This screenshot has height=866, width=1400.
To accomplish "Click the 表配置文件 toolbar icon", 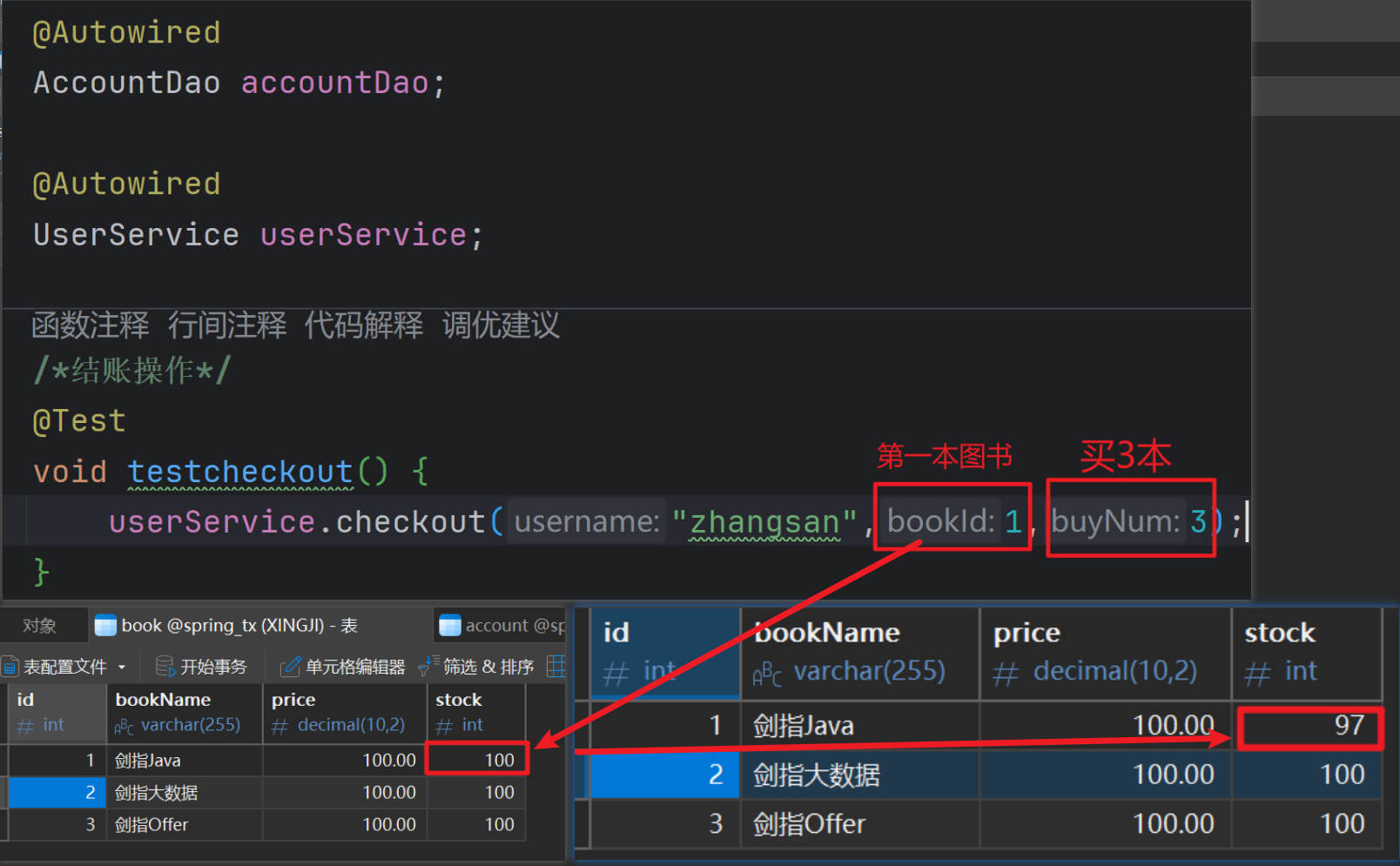I will pyautogui.click(x=10, y=667).
